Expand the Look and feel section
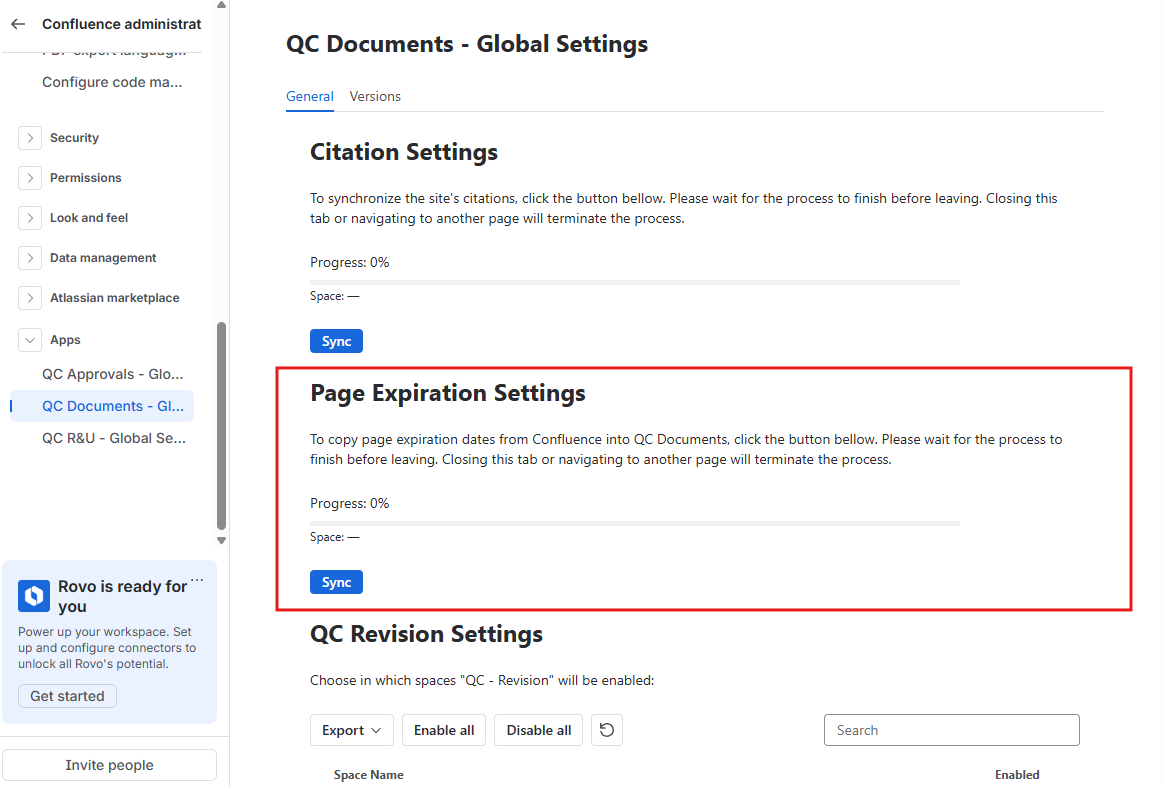Viewport: 1162px width, 786px height. pos(30,218)
